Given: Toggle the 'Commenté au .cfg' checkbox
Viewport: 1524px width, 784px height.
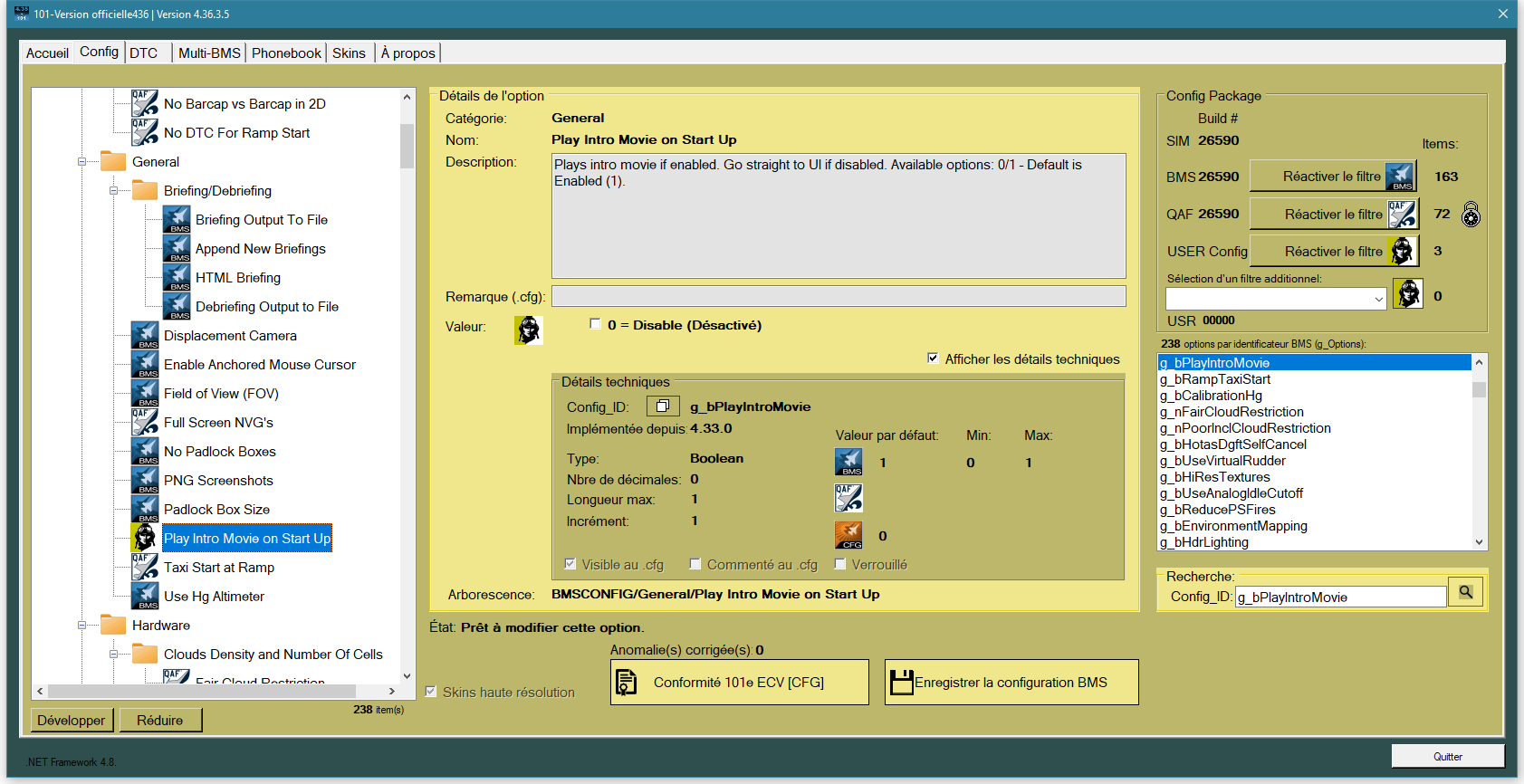Looking at the screenshot, I should click(695, 564).
